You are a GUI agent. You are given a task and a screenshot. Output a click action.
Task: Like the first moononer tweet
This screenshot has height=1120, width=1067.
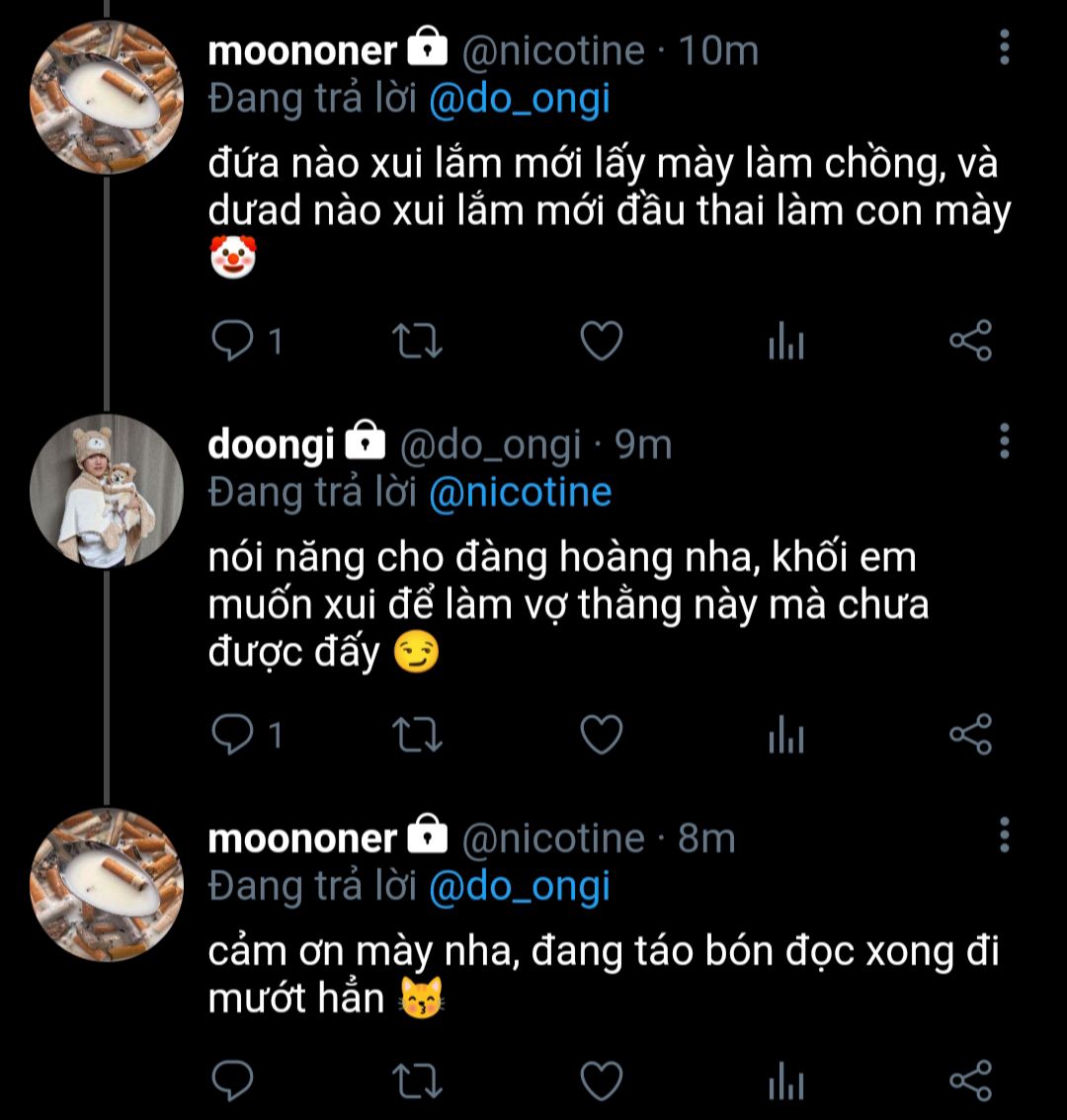(600, 342)
